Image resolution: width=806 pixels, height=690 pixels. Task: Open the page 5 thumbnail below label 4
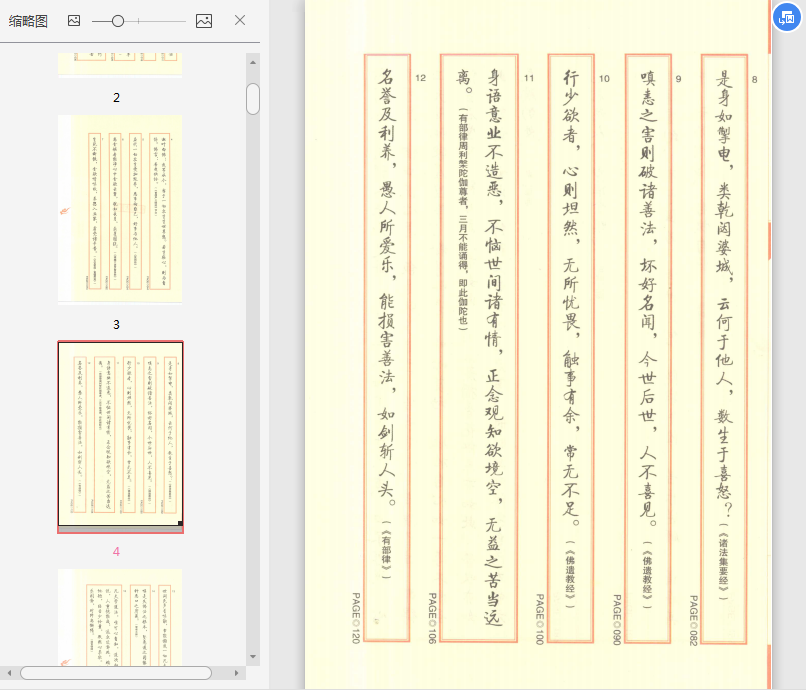[x=120, y=617]
